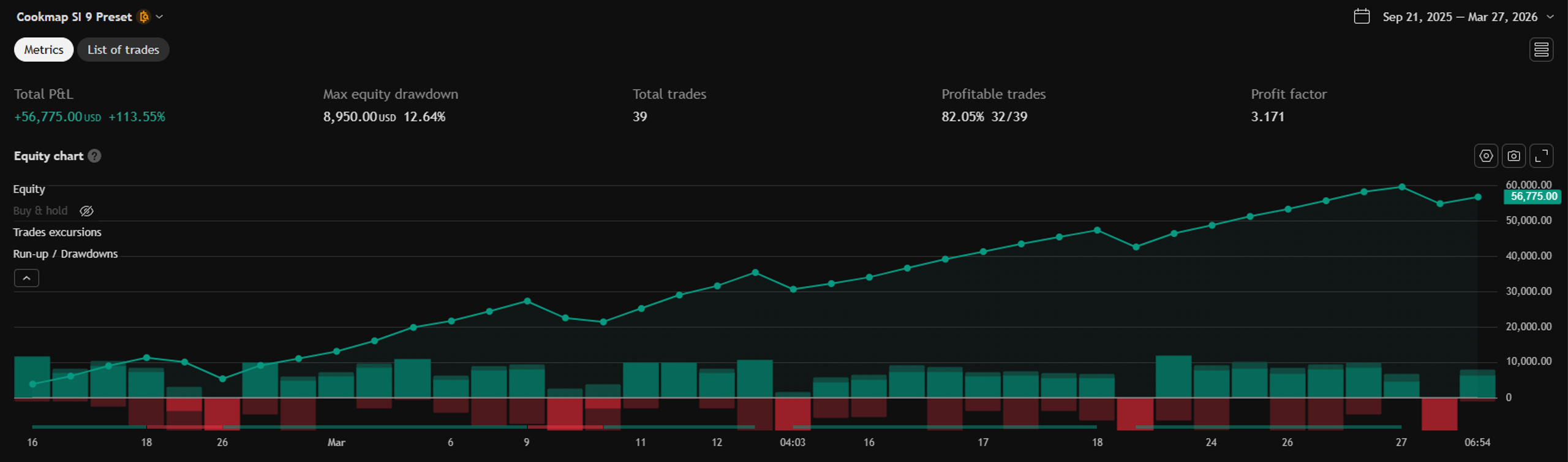Open the equity chart settings icon
Viewport: 1568px width, 462px height.
tap(1486, 156)
